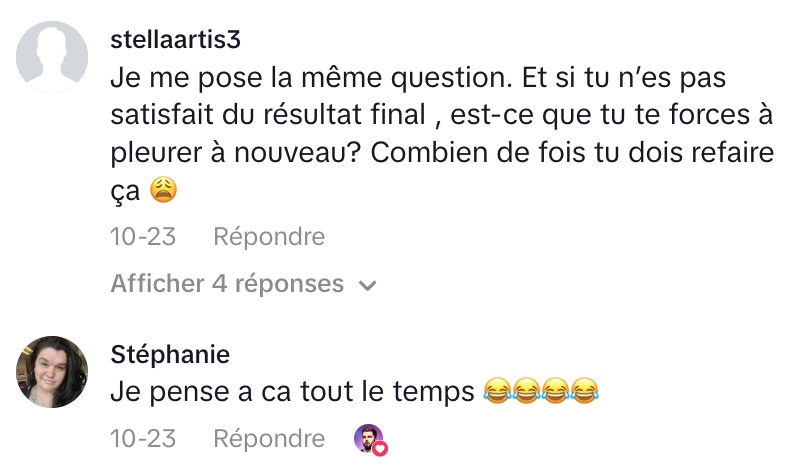Open Stéphanie's profile photo
The image size is (806, 472).
coord(52,372)
